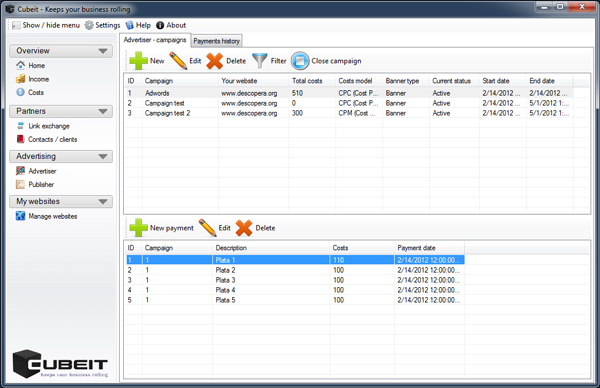Click the Close campaign round icon

(300, 61)
